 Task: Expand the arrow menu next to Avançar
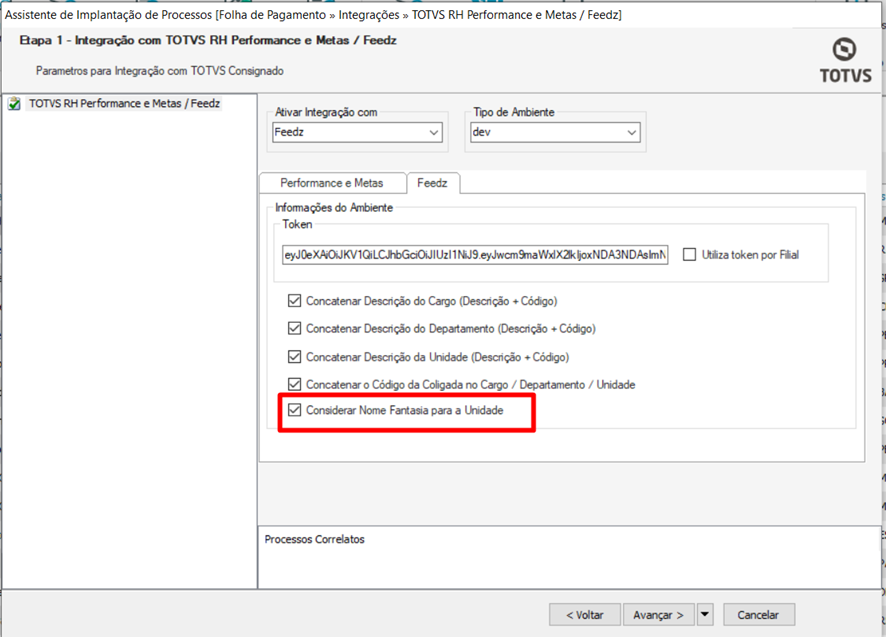[x=705, y=614]
